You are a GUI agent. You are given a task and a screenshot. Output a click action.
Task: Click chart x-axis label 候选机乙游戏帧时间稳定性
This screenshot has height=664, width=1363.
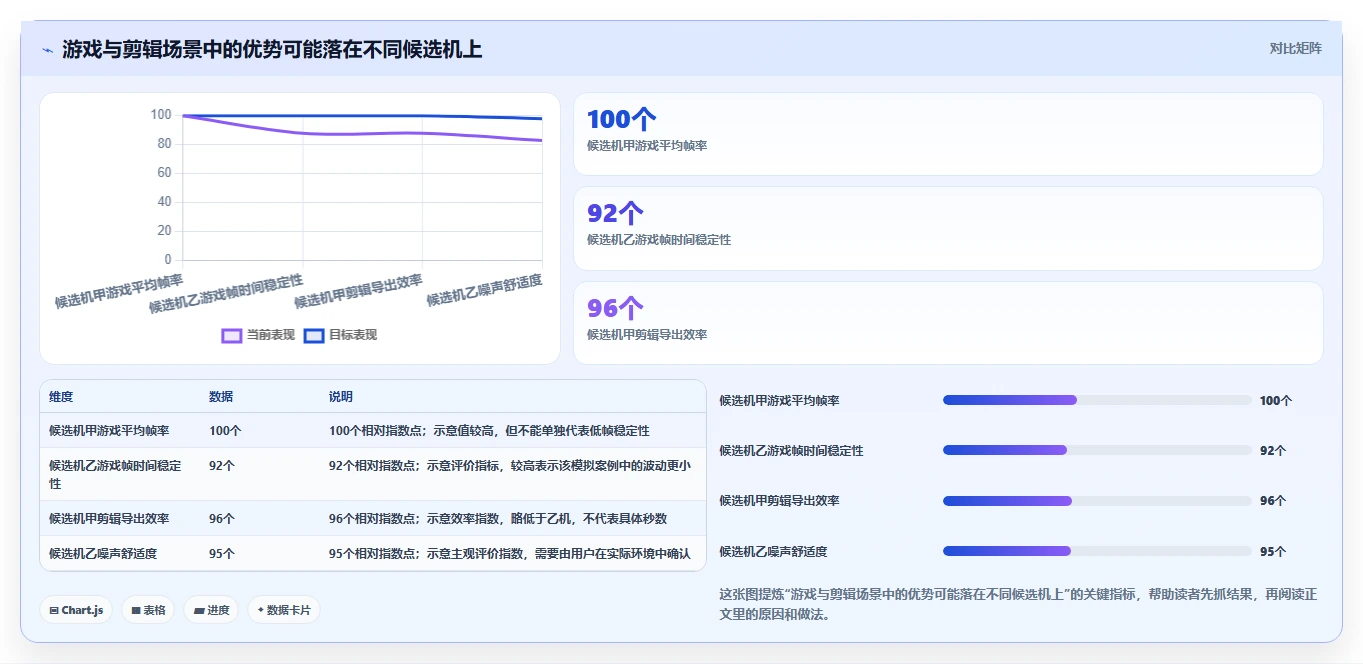click(226, 294)
